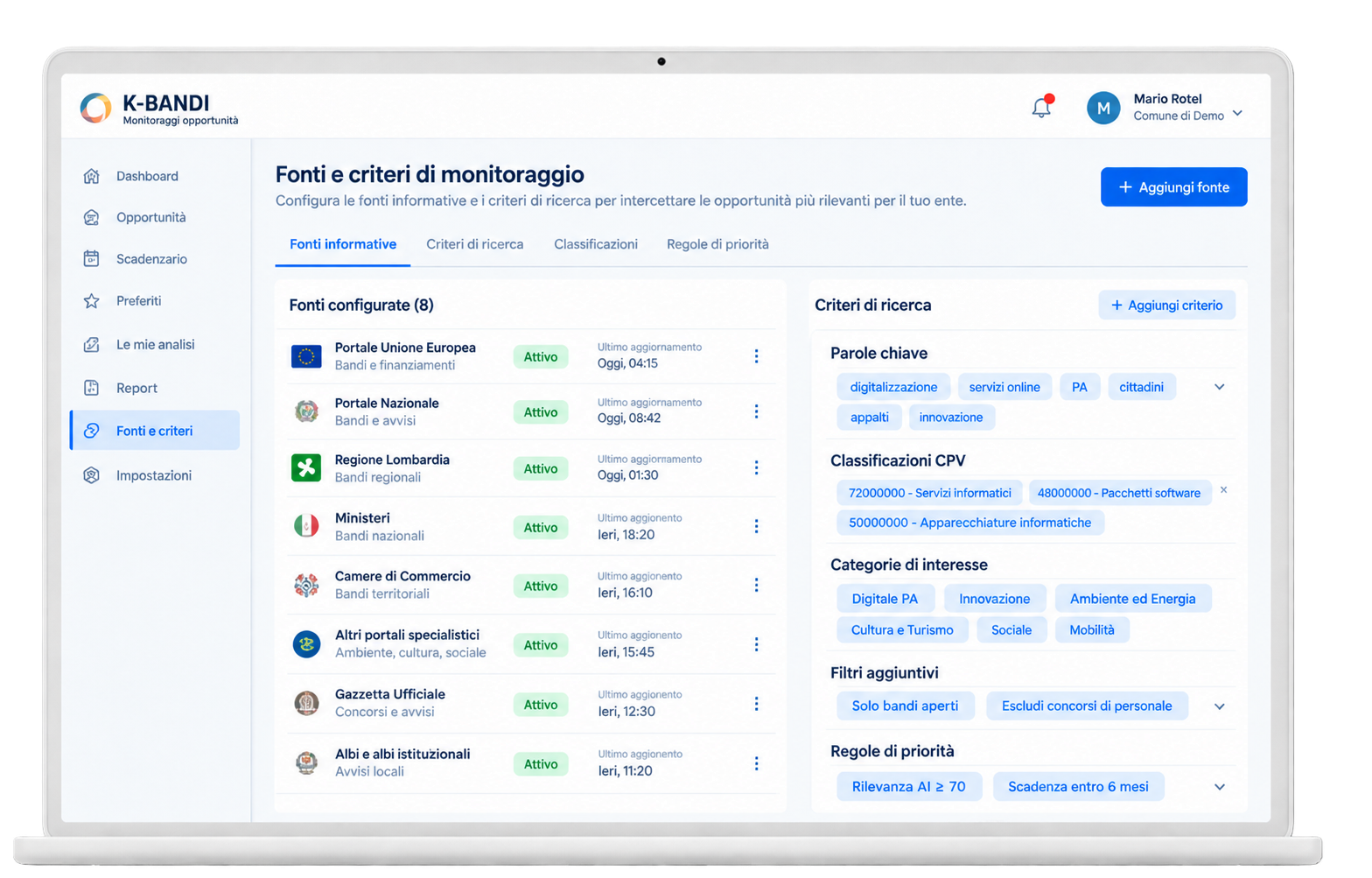This screenshot has width=1372, height=878.
Task: Click Mario Rotel's avatar
Action: pyautogui.click(x=1103, y=108)
